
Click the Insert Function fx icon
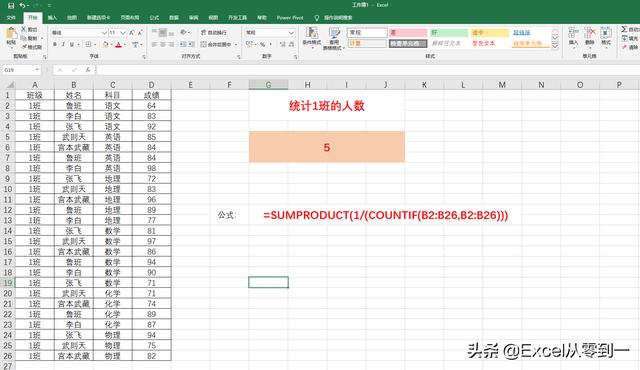87,70
